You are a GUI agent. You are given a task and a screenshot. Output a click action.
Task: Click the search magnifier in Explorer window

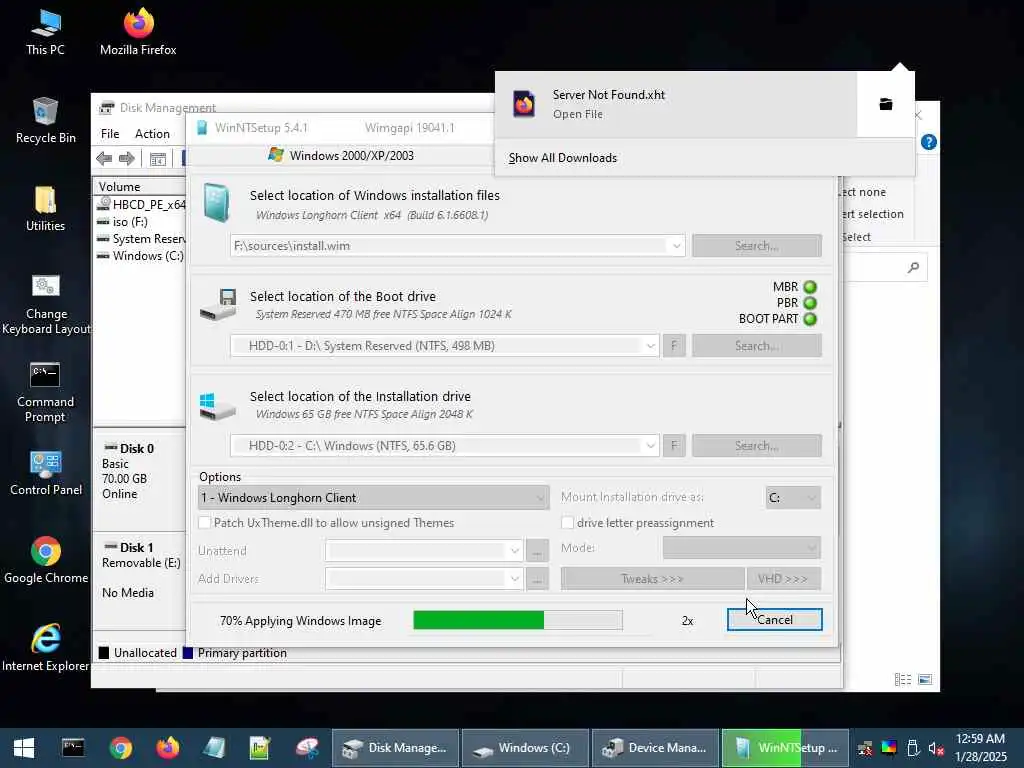913,267
